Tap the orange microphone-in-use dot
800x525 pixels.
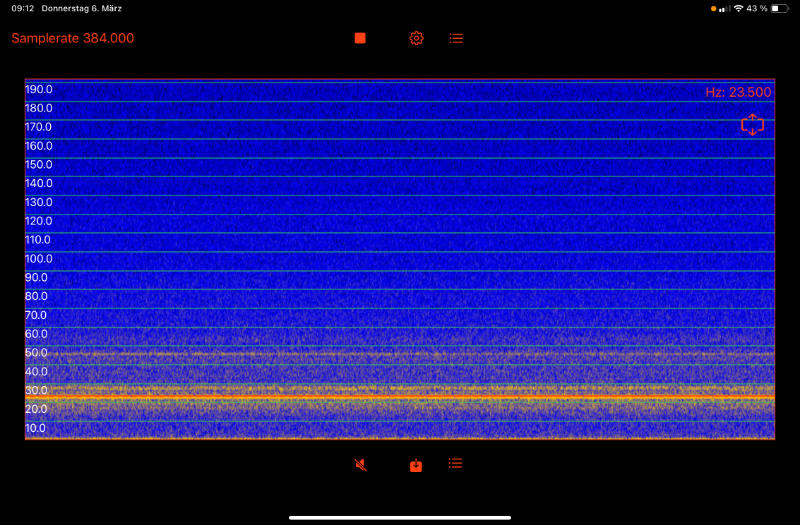[x=713, y=9]
